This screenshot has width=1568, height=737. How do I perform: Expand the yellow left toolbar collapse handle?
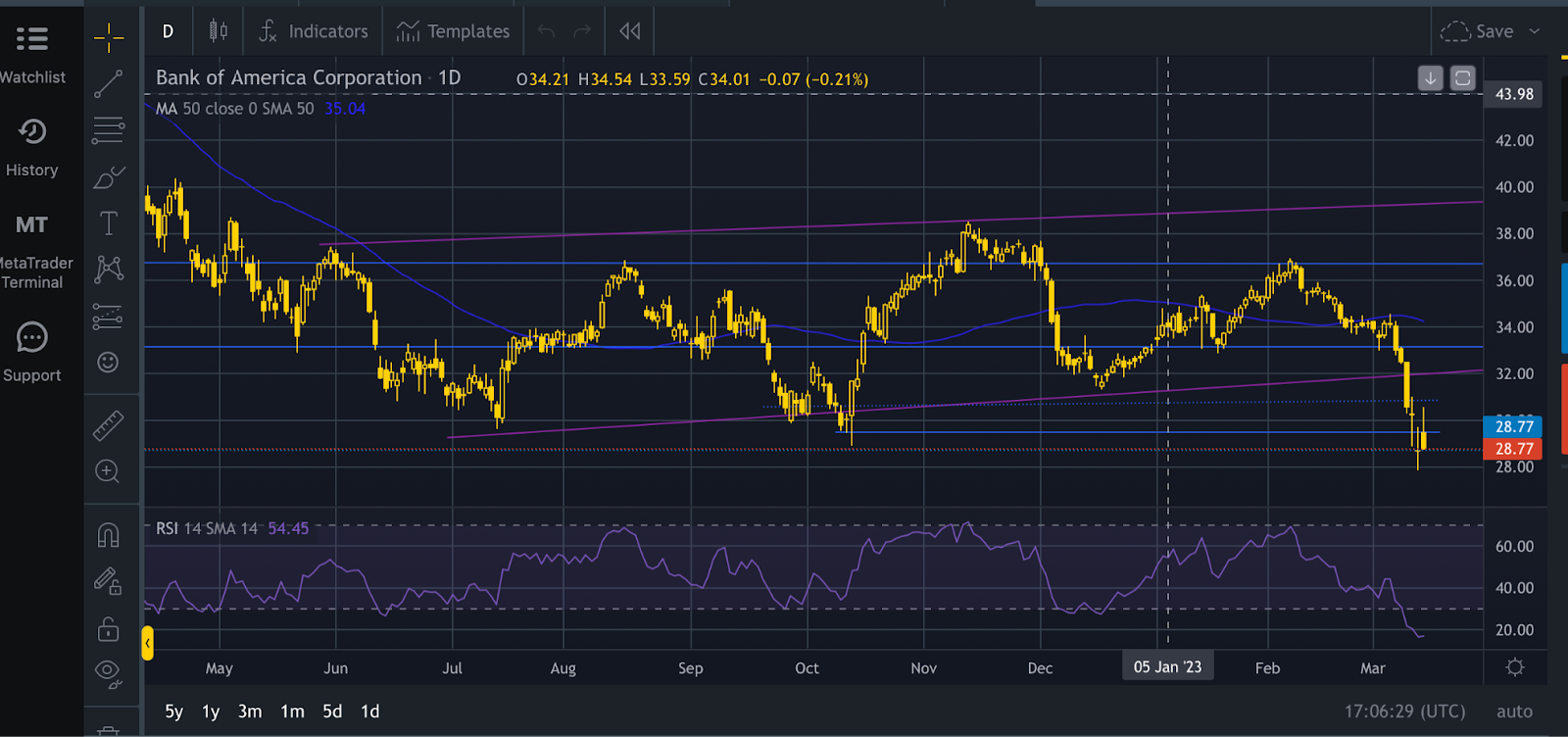[x=147, y=643]
